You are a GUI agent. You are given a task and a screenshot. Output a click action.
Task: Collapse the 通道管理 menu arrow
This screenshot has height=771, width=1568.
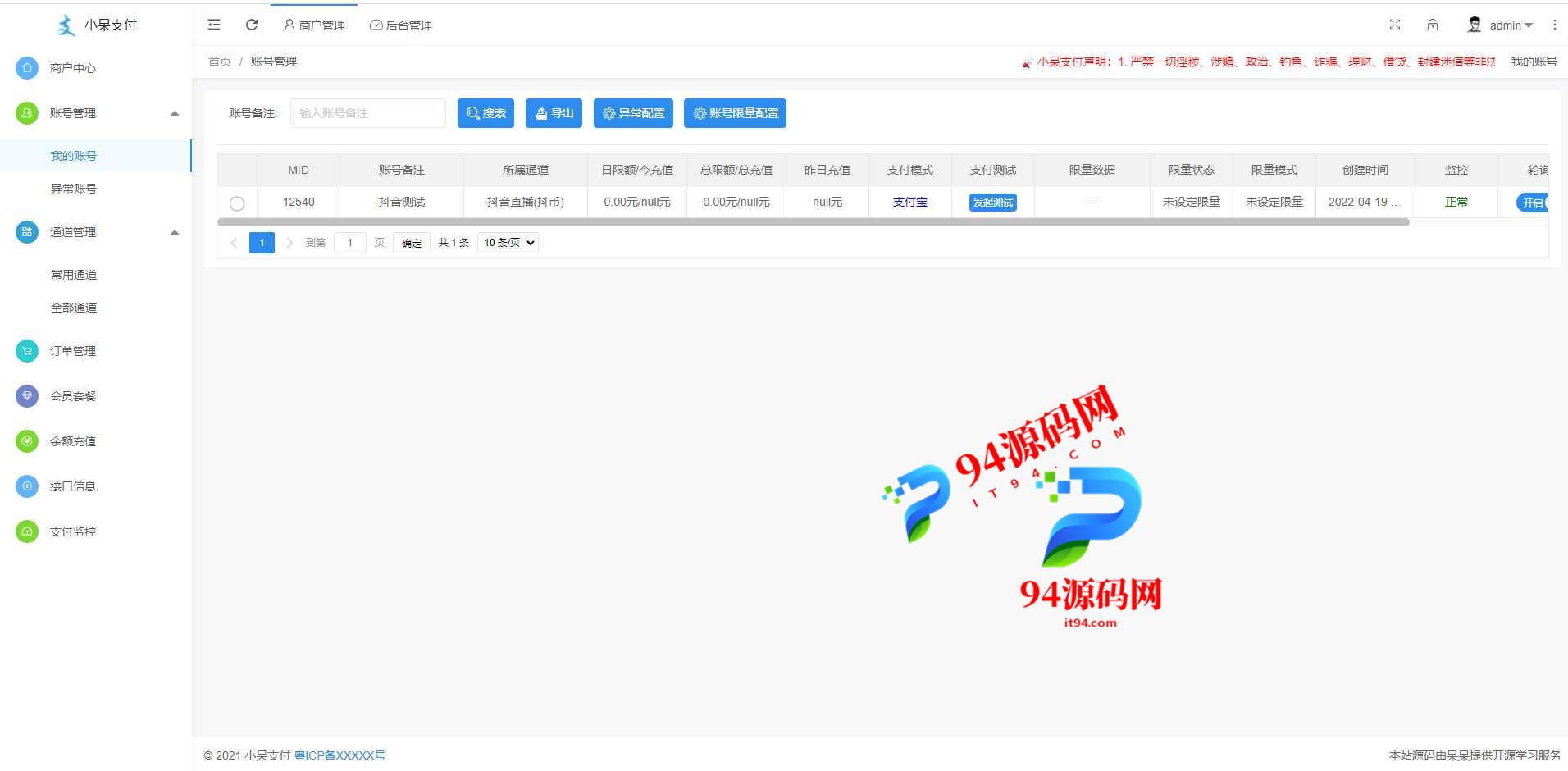[175, 232]
